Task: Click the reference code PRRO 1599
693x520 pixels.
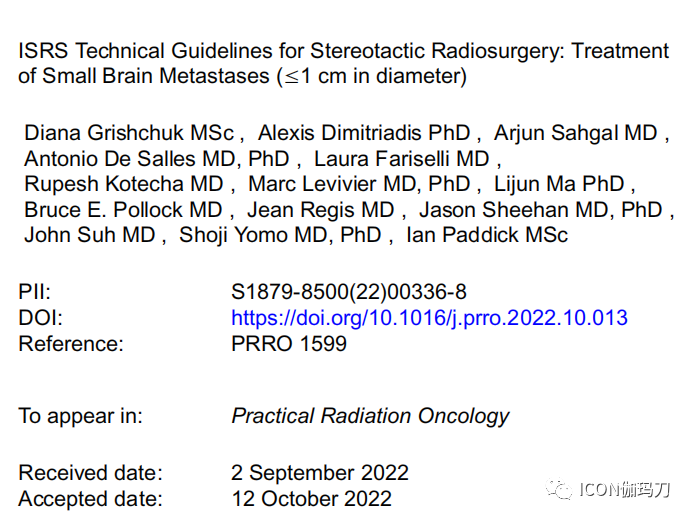Action: click(x=289, y=344)
